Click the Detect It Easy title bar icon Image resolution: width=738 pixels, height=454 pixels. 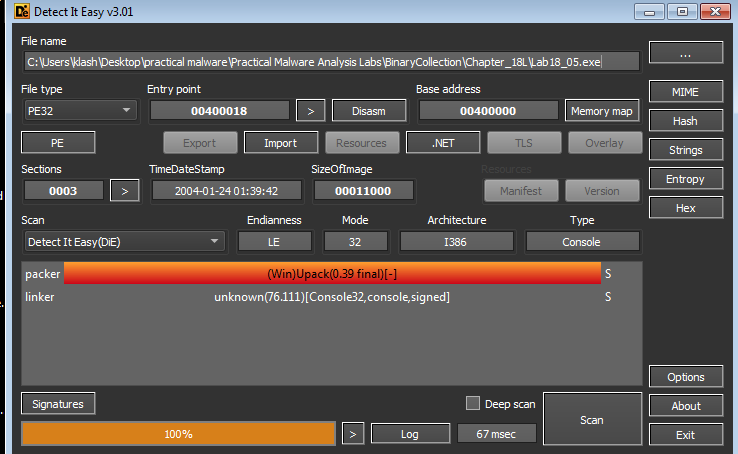click(22, 11)
